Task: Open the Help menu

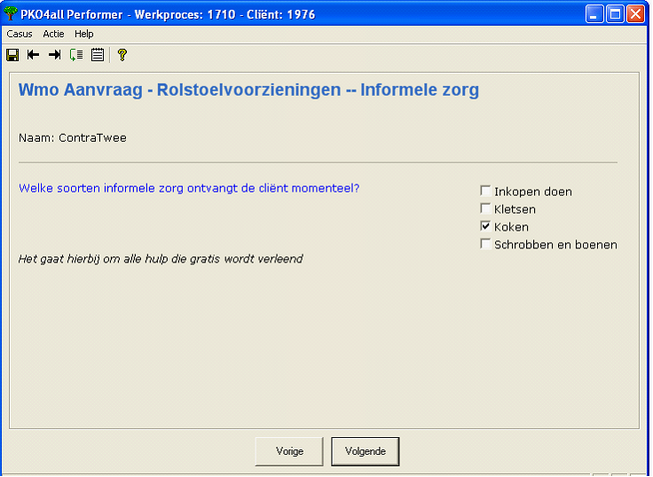Action: coord(84,34)
